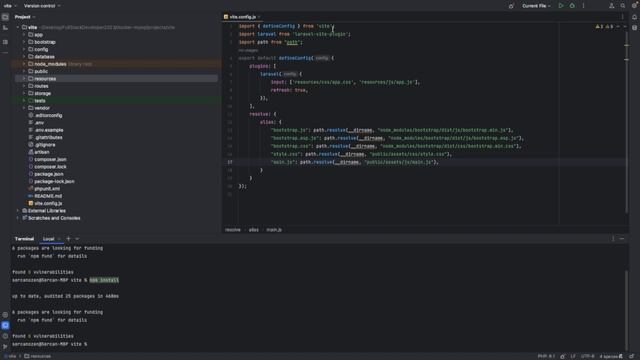This screenshot has height=360, width=640.
Task: Open the Services tool window icon
Action: click(5, 315)
